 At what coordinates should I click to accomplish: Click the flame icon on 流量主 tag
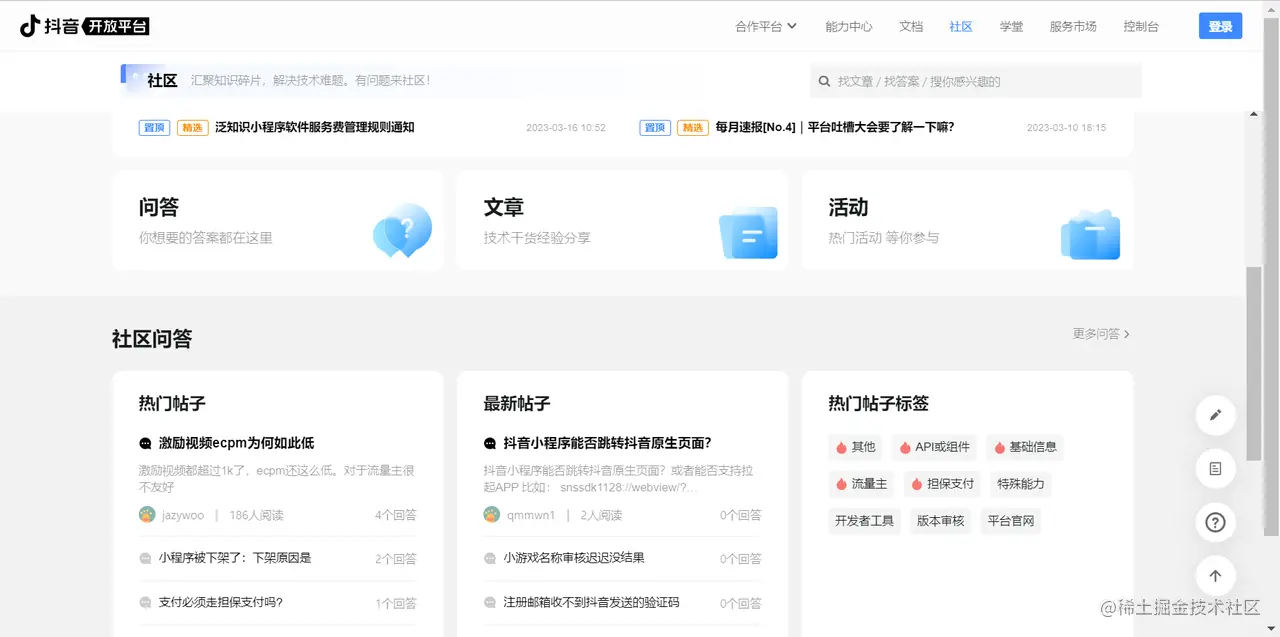point(841,484)
